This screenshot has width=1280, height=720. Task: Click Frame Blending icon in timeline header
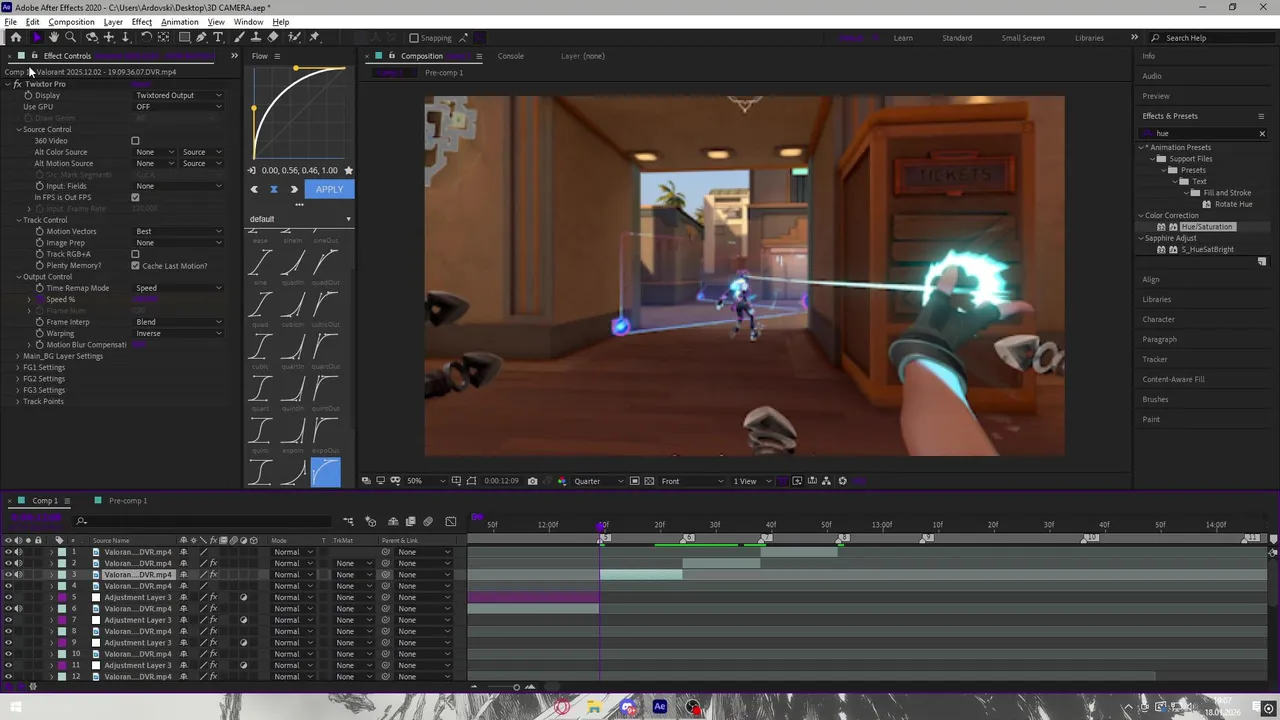410,521
